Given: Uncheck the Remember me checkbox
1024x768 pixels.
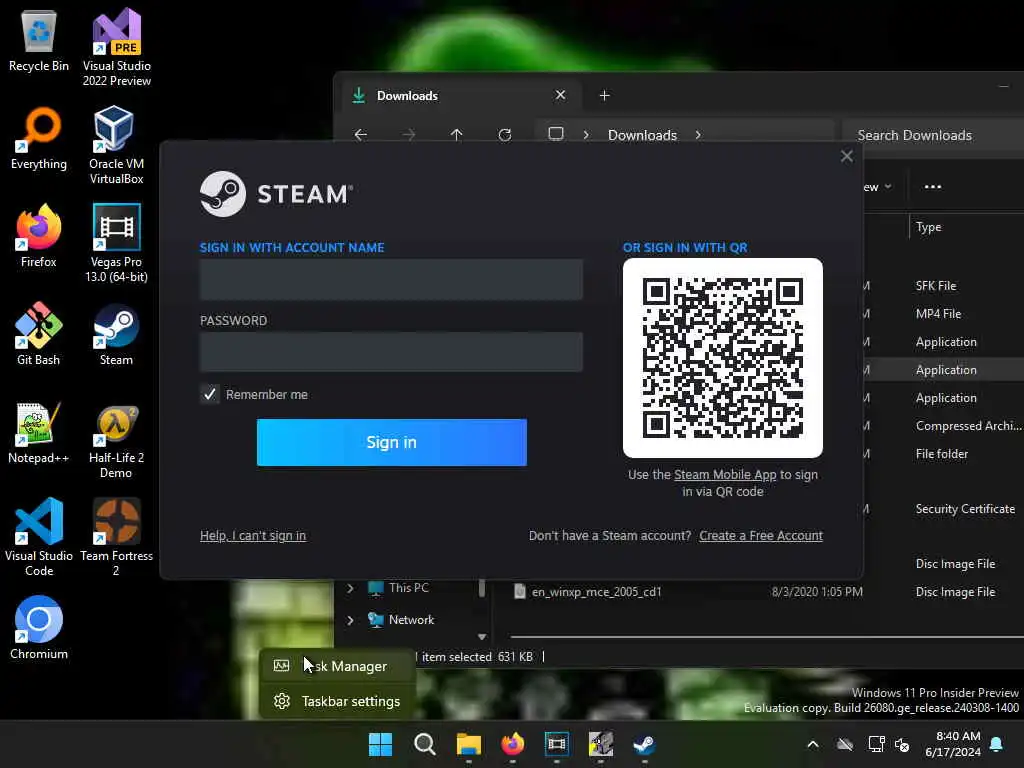Looking at the screenshot, I should point(210,394).
